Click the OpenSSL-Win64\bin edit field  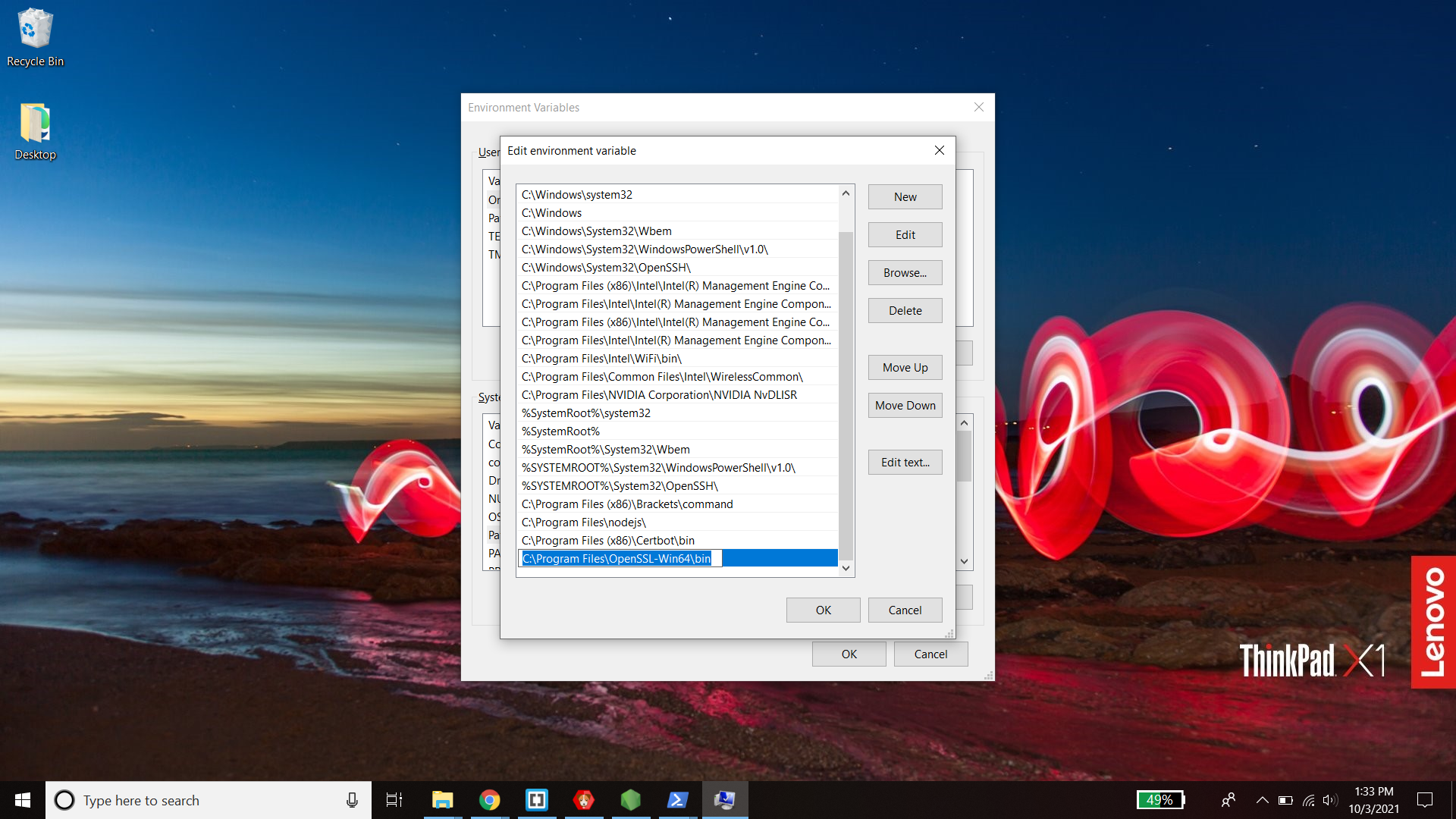619,559
